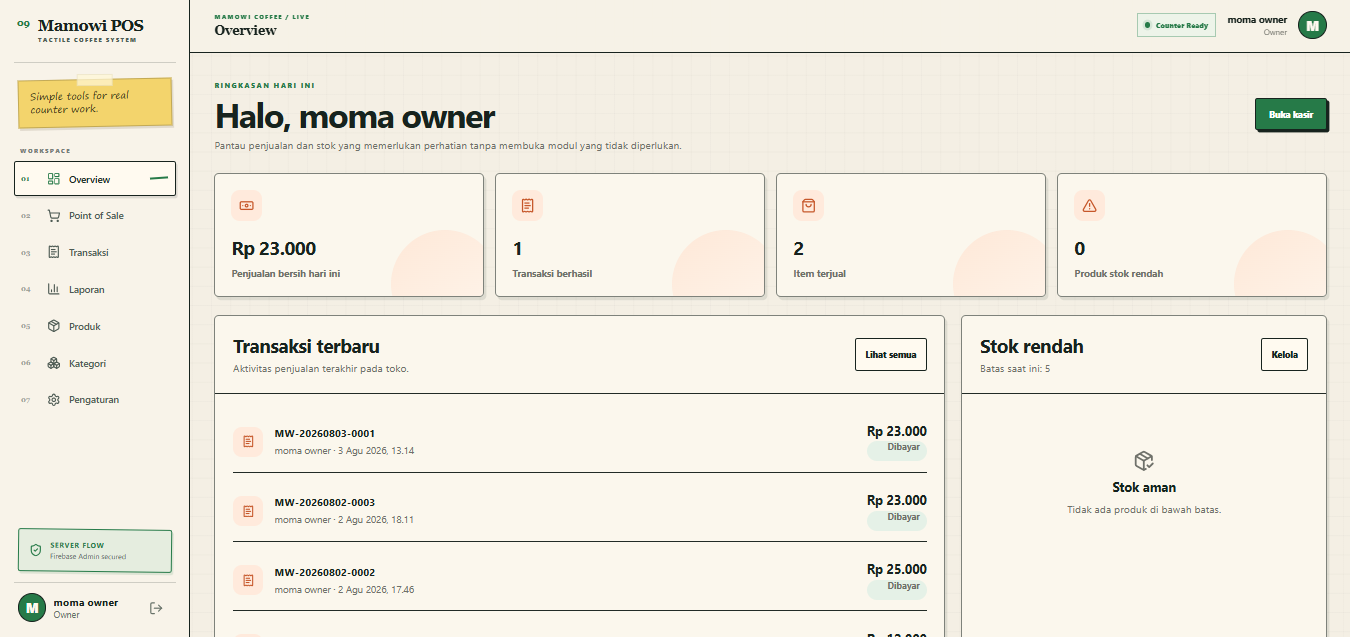Click transaction ID MW-20260802-0003
The width and height of the screenshot is (1350, 637).
tap(325, 502)
